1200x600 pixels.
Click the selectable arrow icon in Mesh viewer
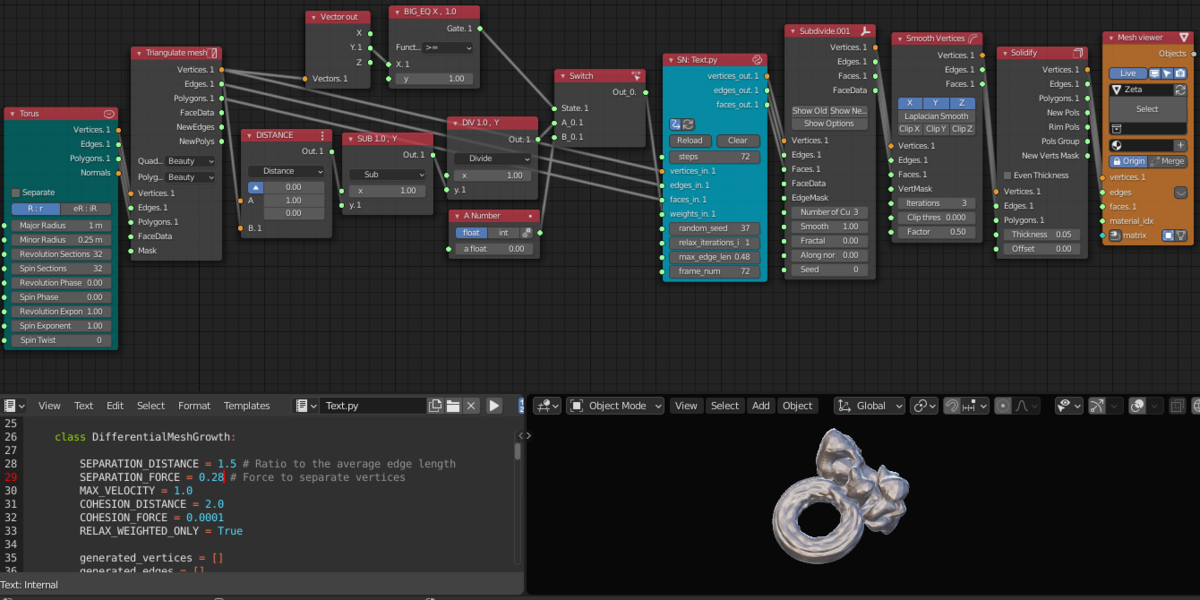click(1167, 73)
